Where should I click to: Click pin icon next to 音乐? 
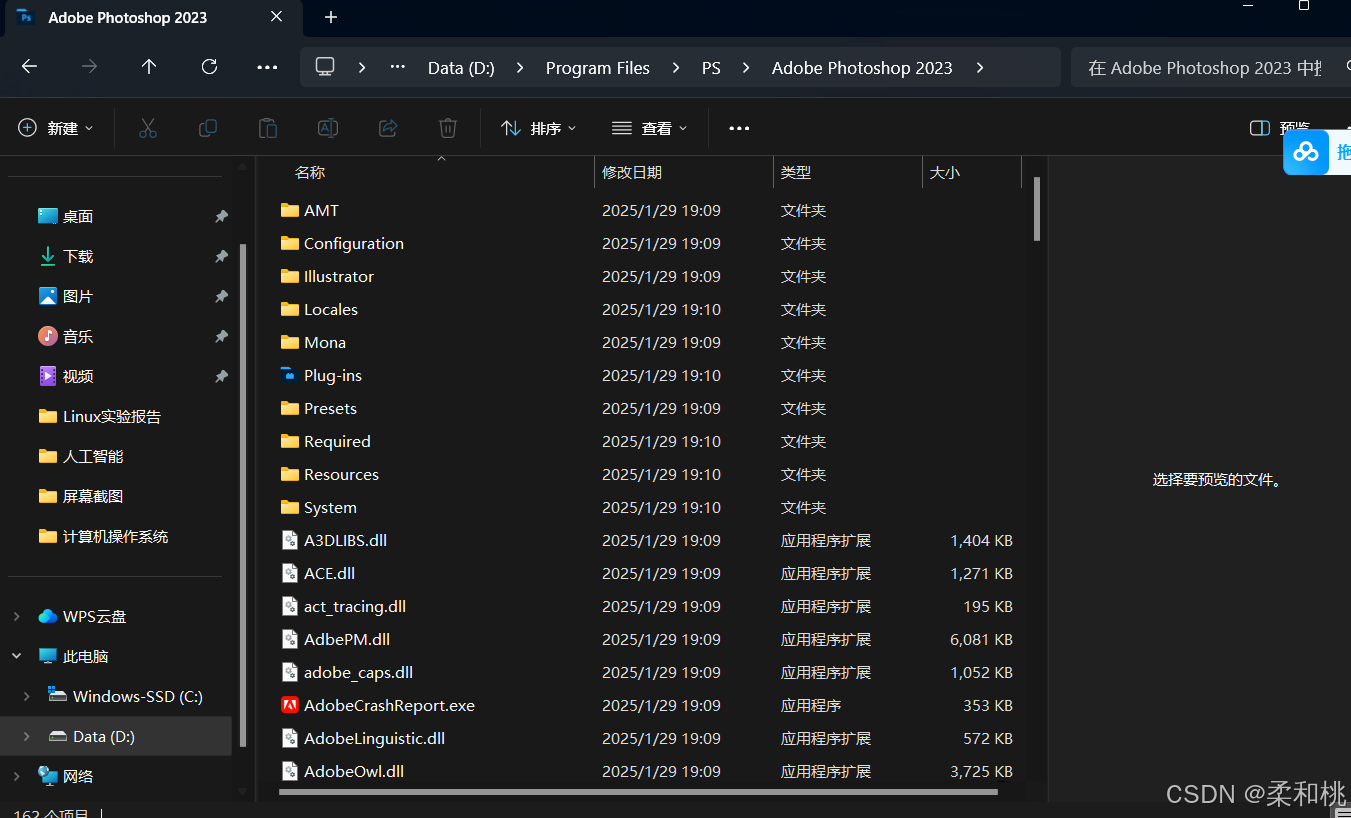[221, 336]
